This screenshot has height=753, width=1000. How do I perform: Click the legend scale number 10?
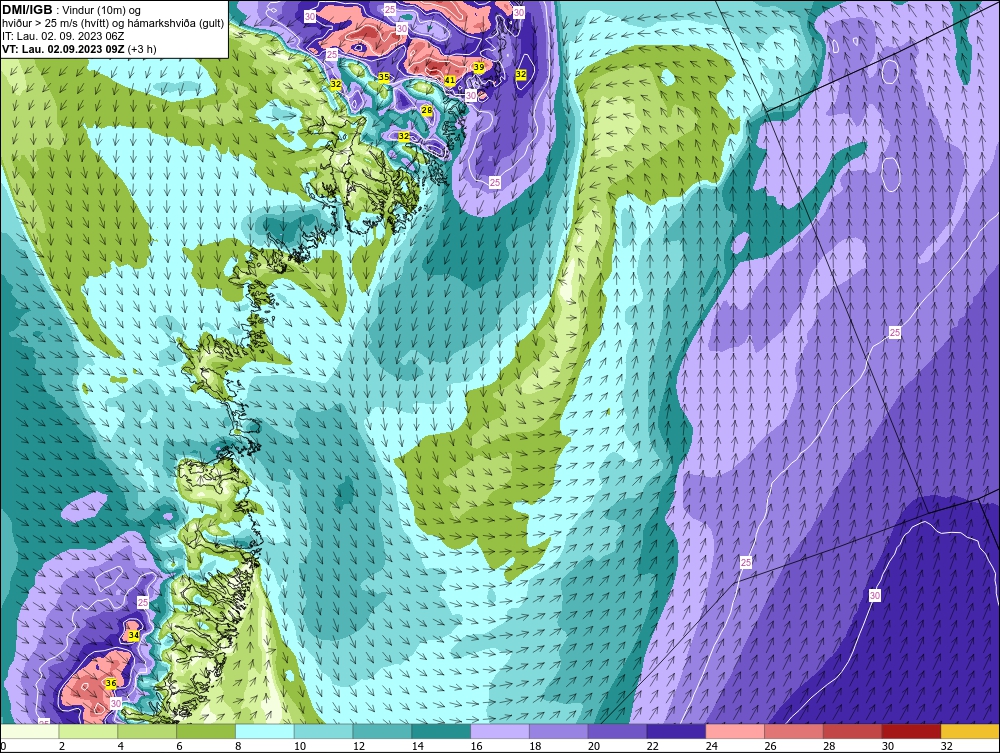tap(300, 746)
